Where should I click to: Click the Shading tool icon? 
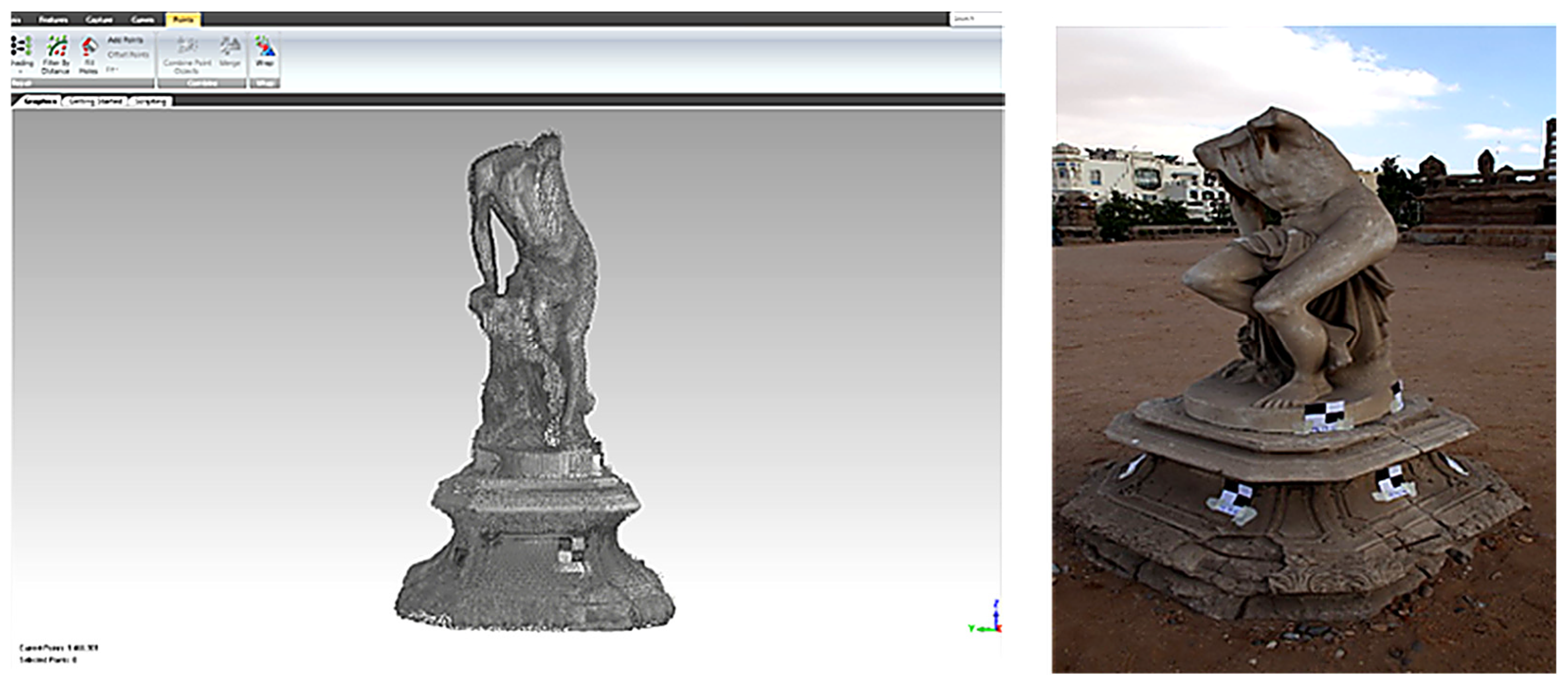[x=21, y=46]
